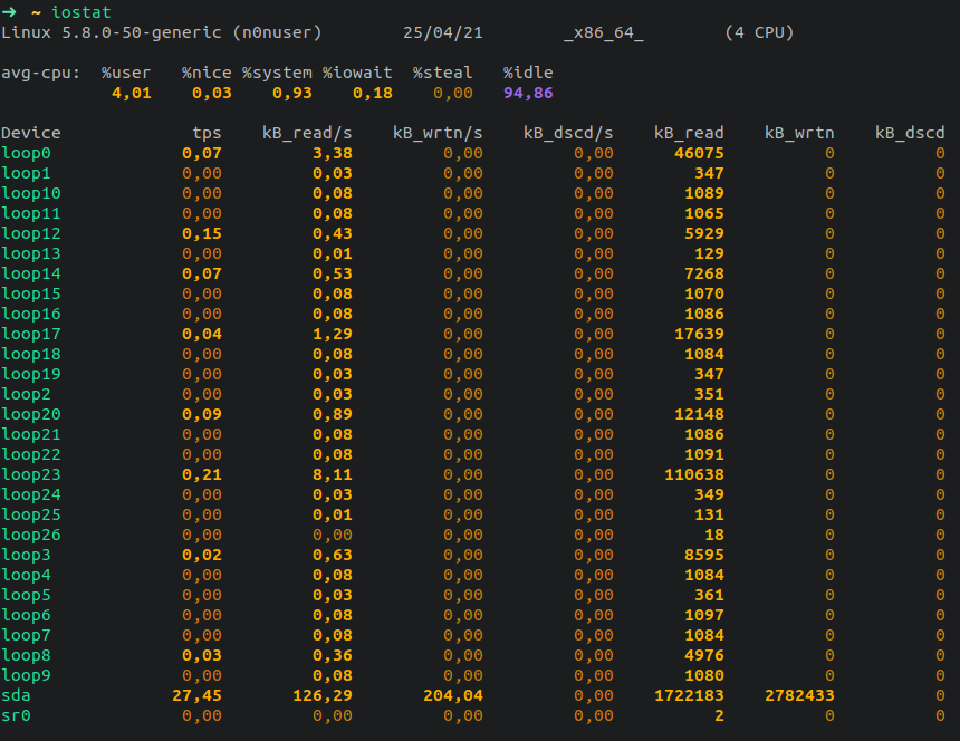Screen dimensions: 960x741
Task: Click the %iowait column header
Action: point(357,73)
